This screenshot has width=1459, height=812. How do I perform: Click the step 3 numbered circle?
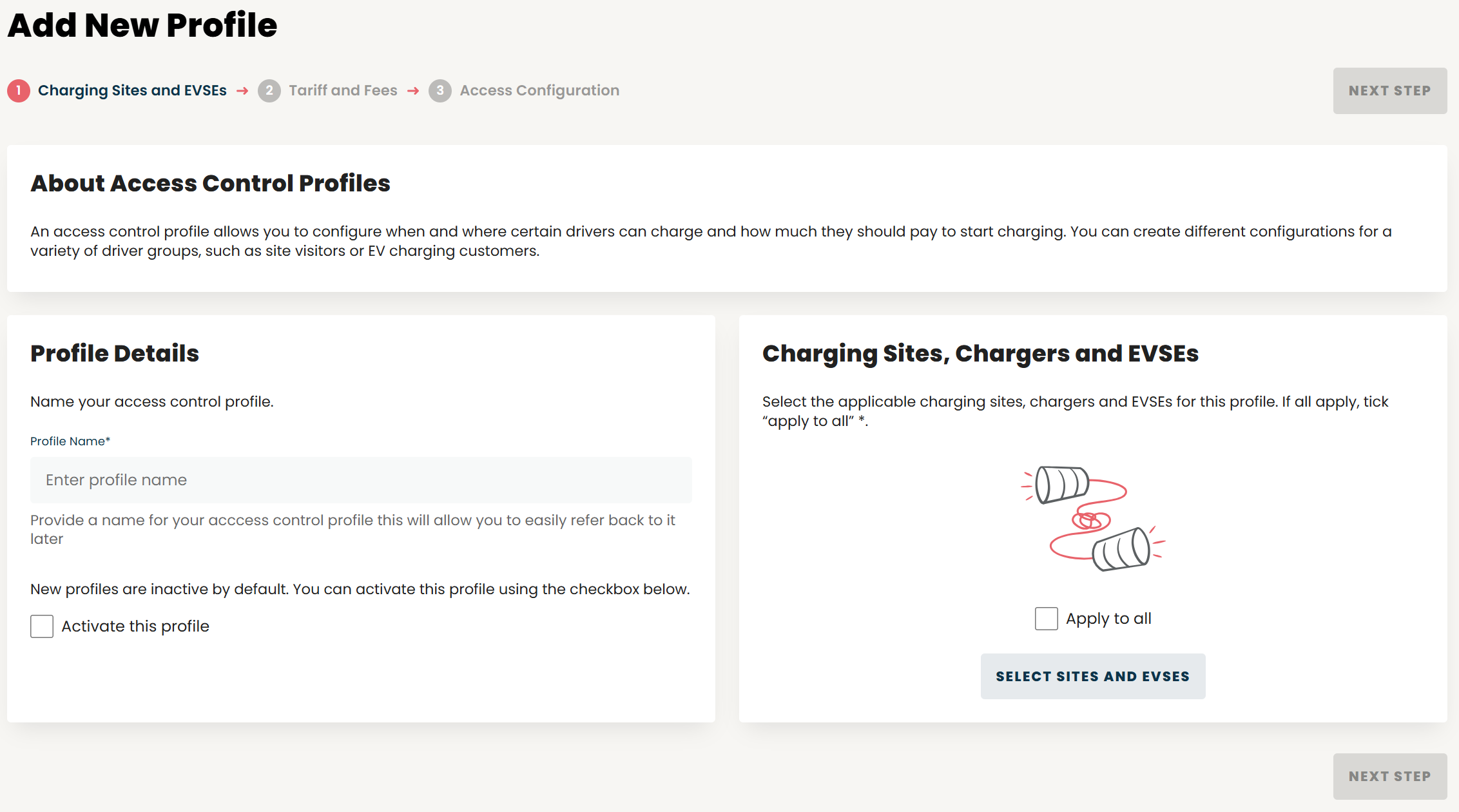pyautogui.click(x=441, y=90)
